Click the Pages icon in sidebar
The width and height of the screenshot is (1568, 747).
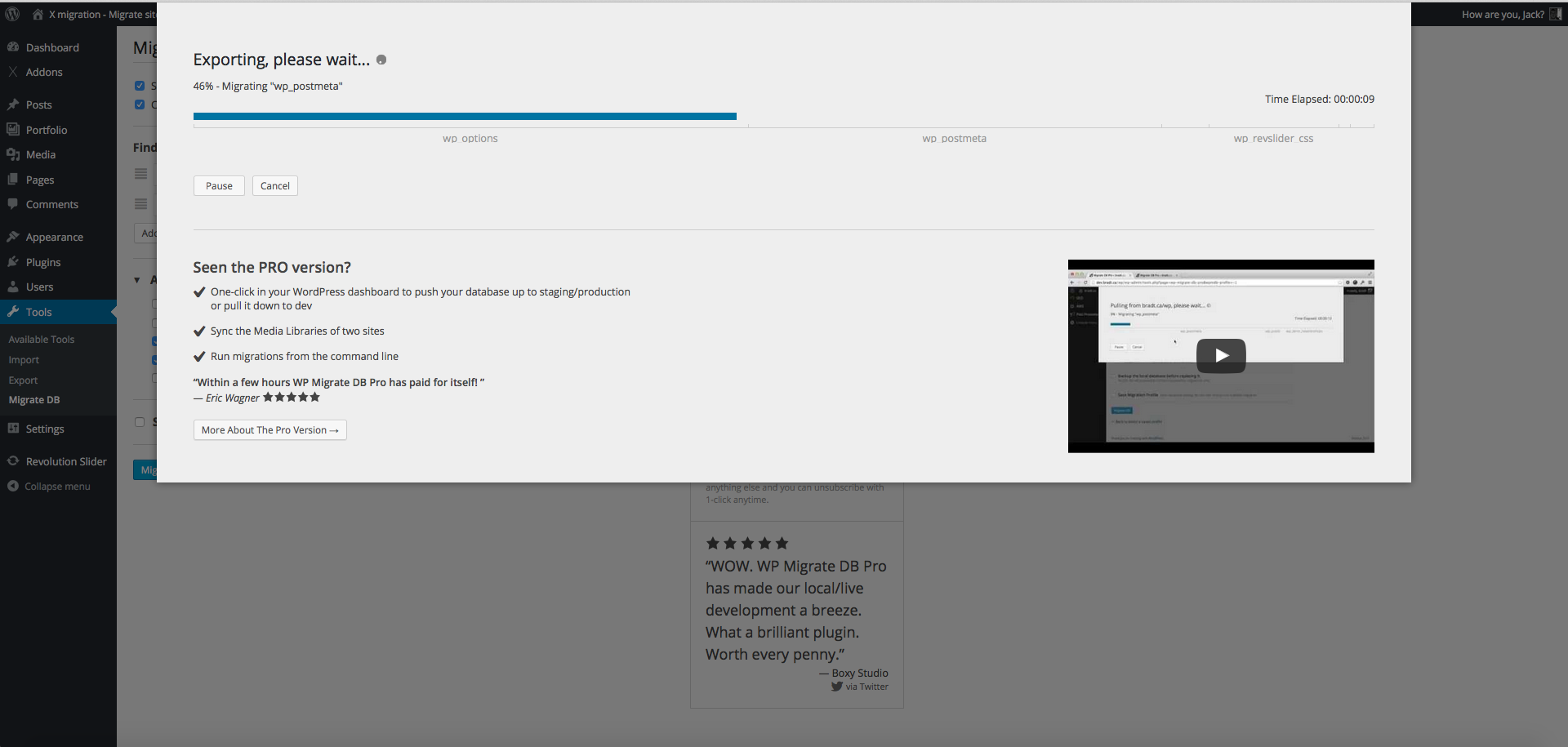point(13,179)
